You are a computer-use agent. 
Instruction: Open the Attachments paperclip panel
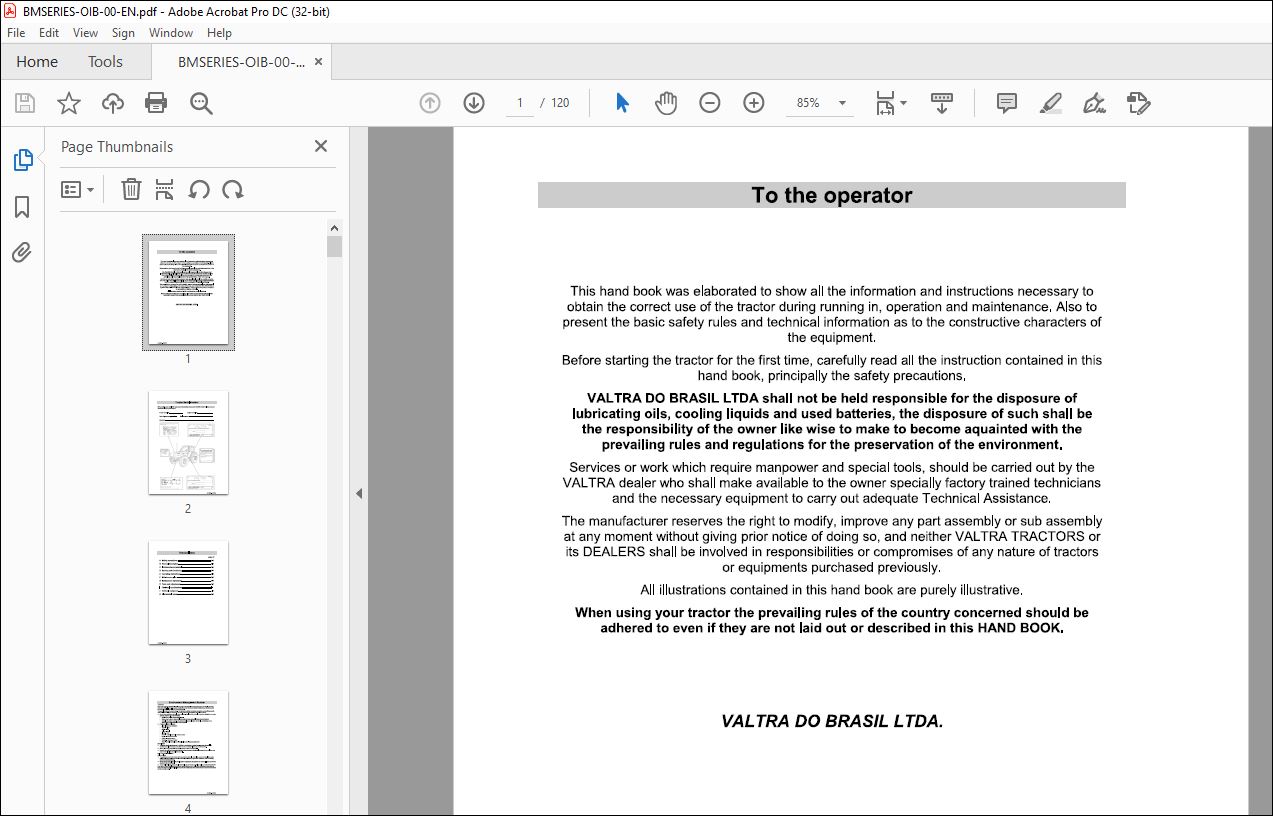(22, 252)
